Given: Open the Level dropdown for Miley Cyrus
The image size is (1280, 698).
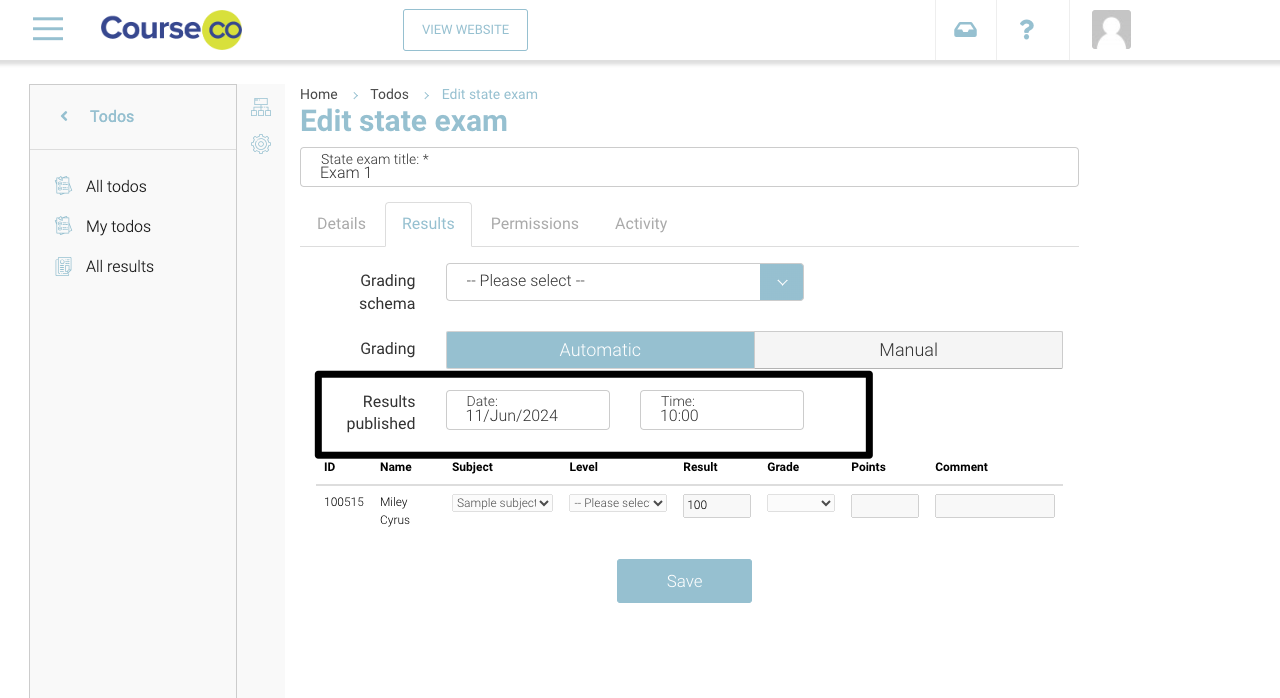Looking at the screenshot, I should click(618, 503).
